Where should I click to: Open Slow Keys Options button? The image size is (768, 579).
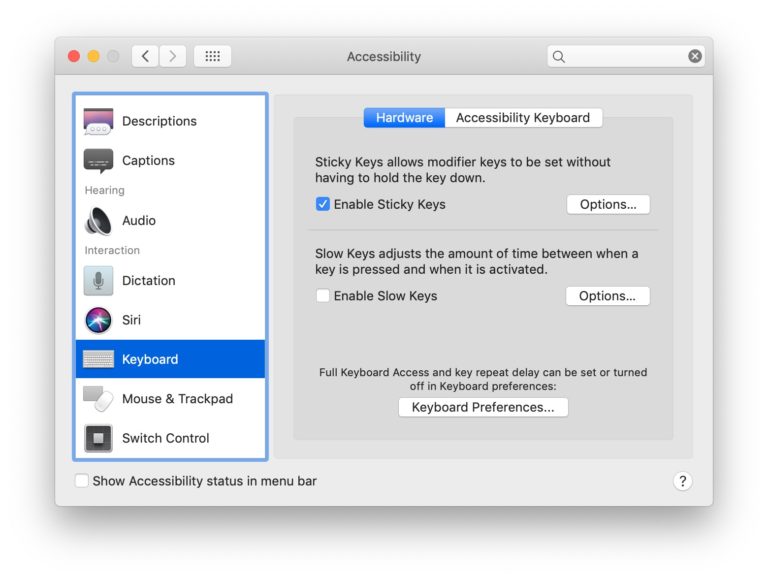click(607, 296)
